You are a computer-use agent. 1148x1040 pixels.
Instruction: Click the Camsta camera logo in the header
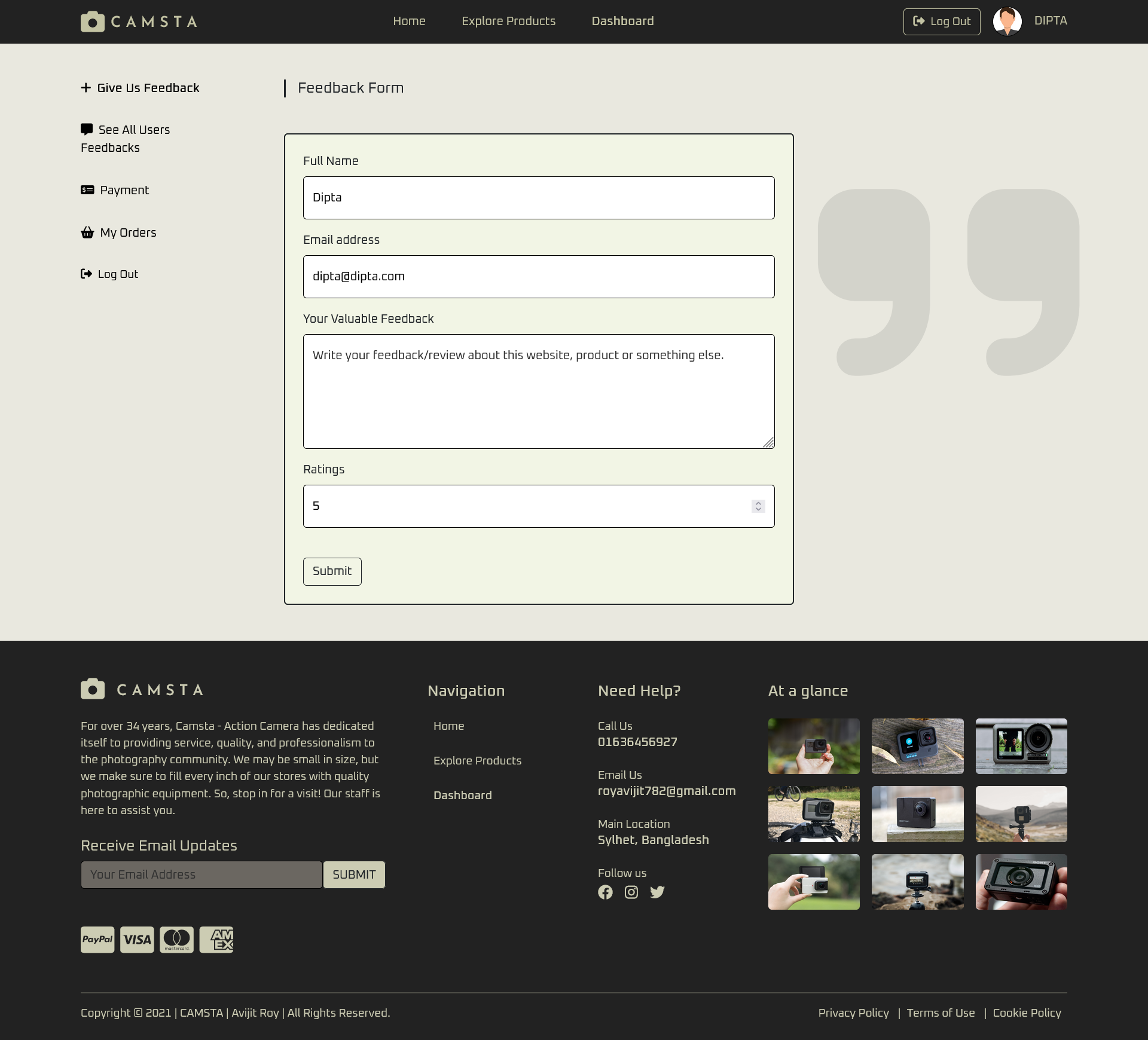coord(93,22)
